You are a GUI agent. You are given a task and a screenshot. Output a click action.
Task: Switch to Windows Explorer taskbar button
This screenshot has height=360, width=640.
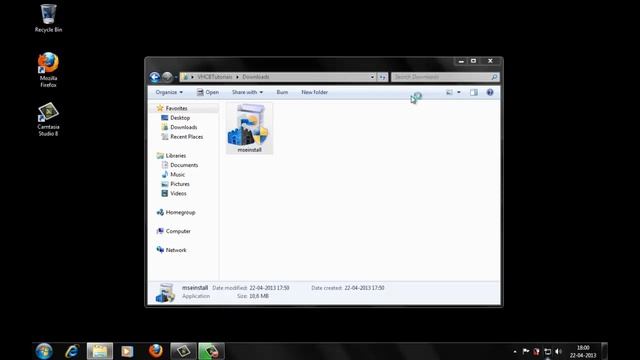tap(100, 351)
